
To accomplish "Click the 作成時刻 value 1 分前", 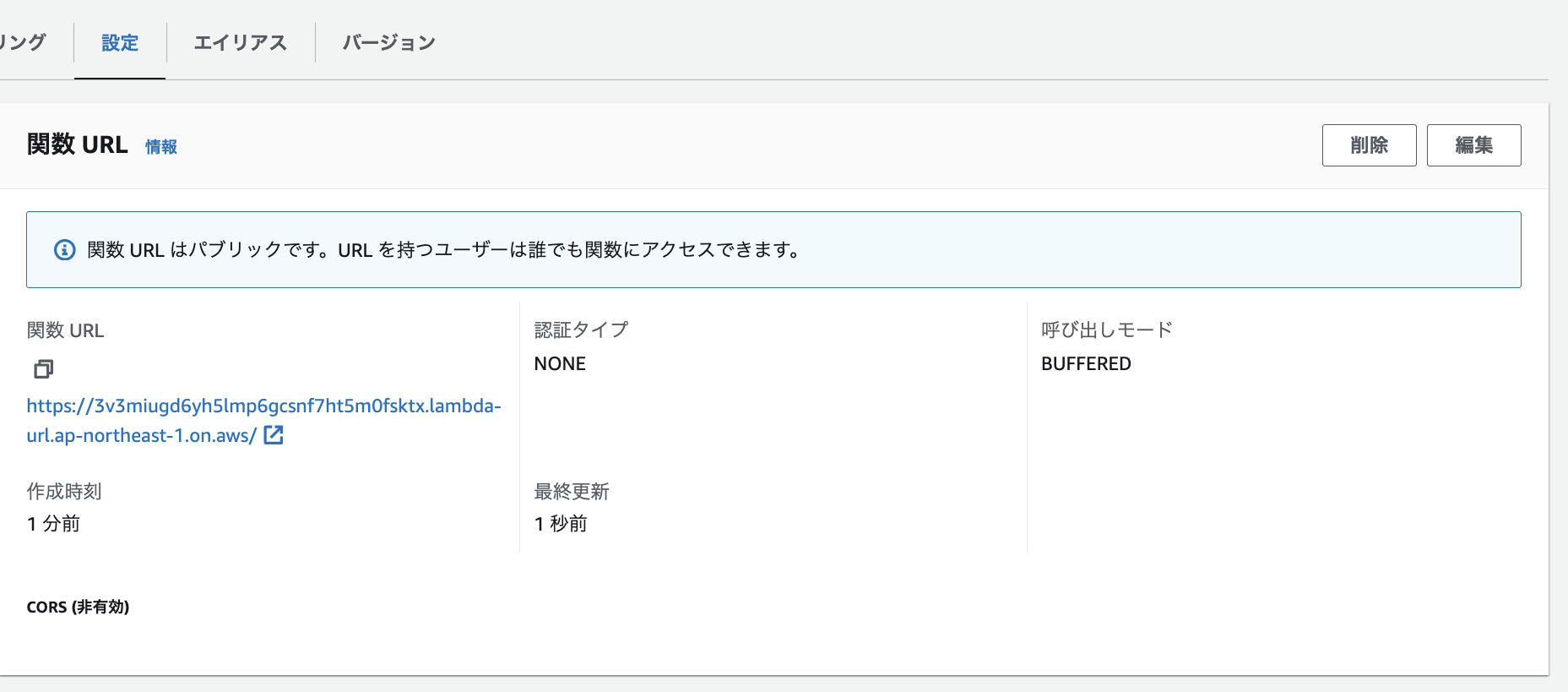I will [x=53, y=524].
